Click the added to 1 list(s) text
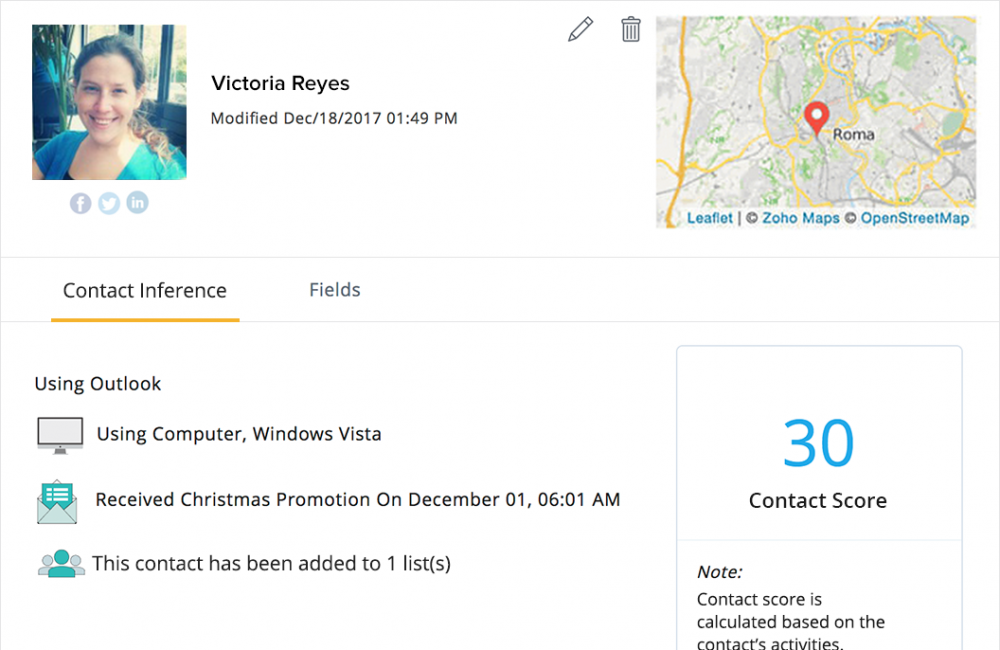Screen dimensions: 1000x650 click(271, 564)
